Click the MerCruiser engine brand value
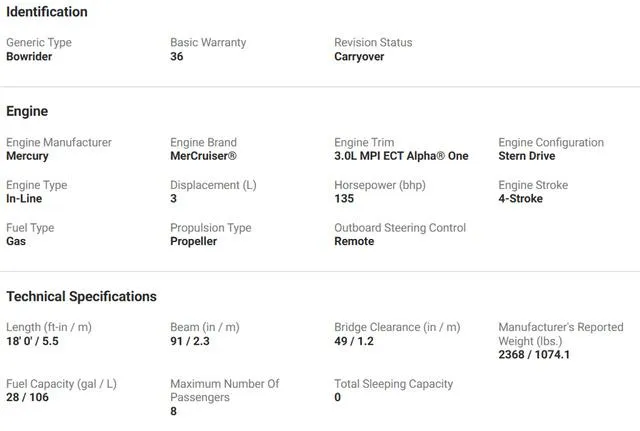 click(x=203, y=156)
